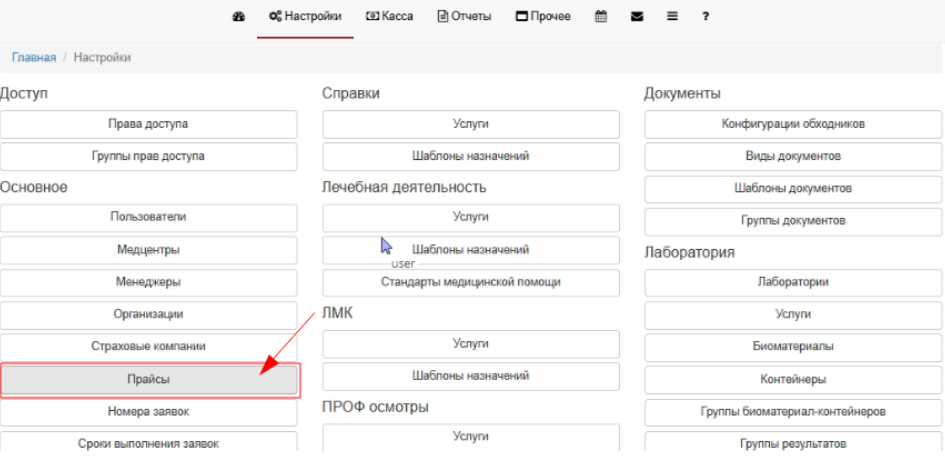
Task: Open the Прочее menu
Action: pyautogui.click(x=543, y=17)
